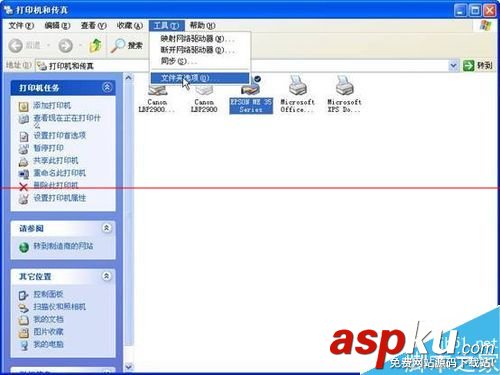Click 重命名此打印机 link

tap(59, 173)
